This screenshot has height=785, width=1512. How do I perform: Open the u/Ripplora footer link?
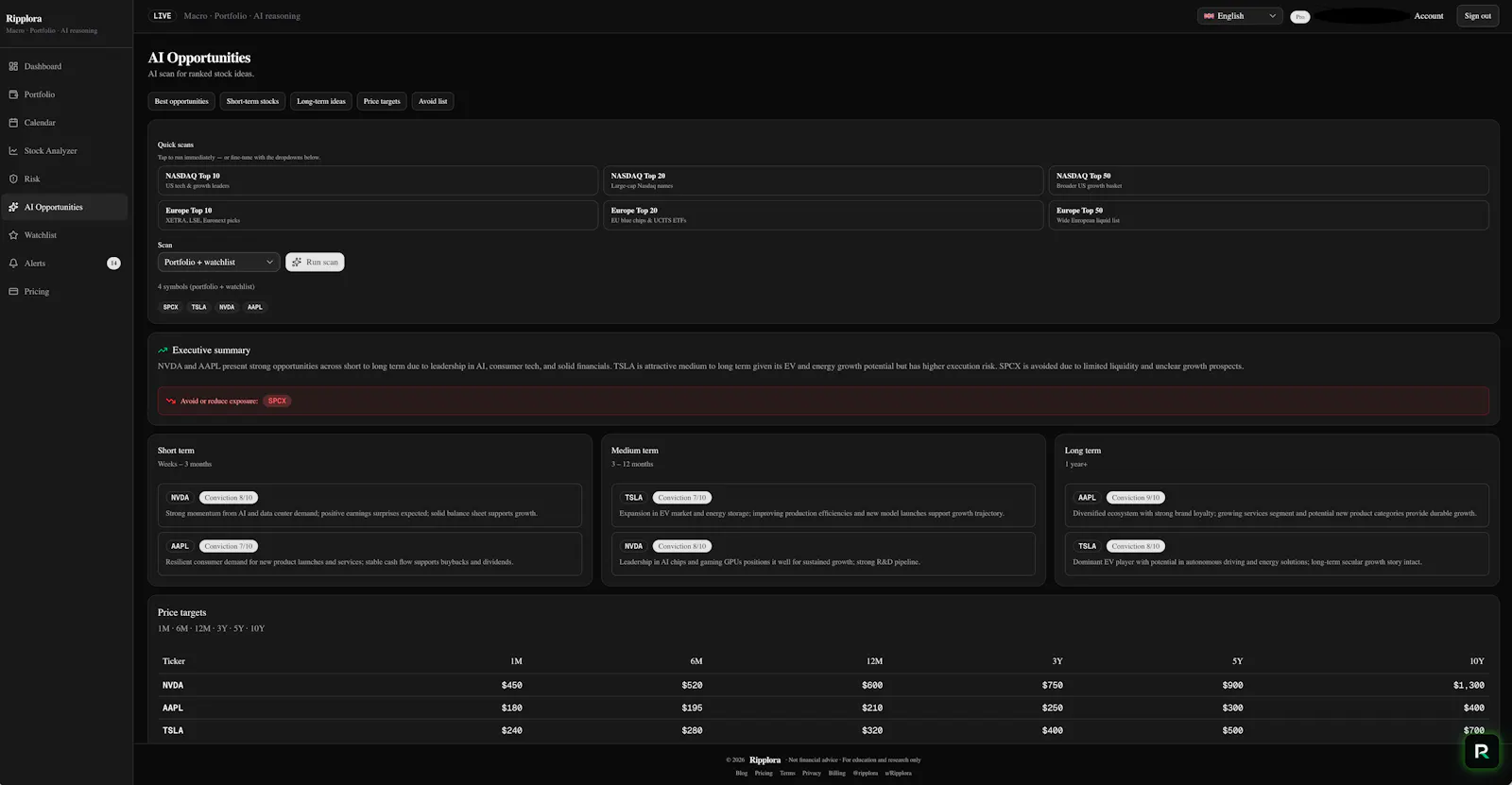899,774
